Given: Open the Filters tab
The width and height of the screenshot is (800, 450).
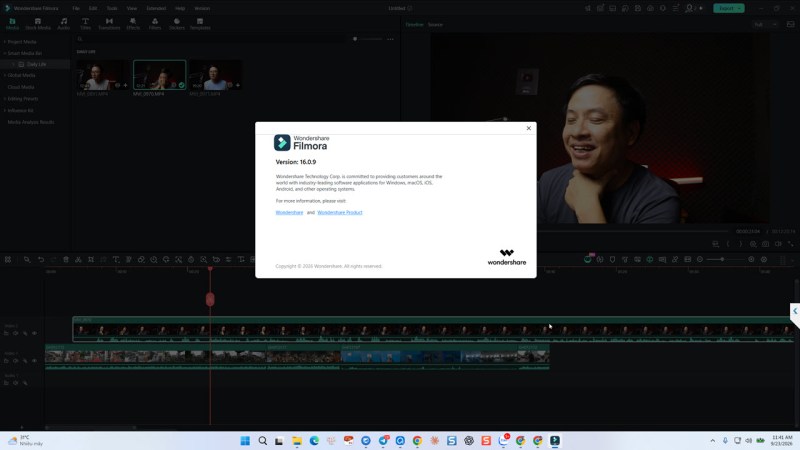Looking at the screenshot, I should click(x=155, y=24).
